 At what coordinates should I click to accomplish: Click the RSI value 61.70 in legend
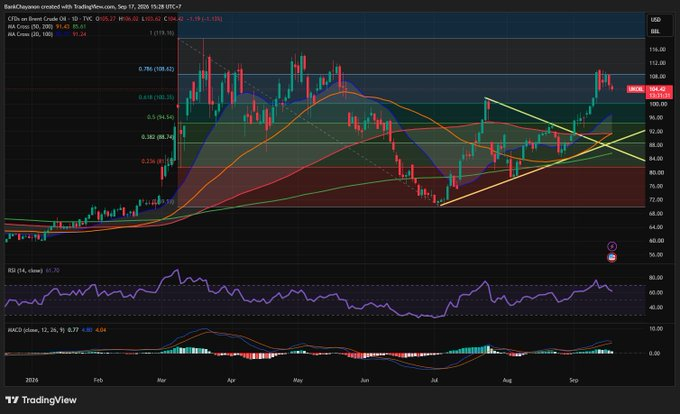point(52,271)
